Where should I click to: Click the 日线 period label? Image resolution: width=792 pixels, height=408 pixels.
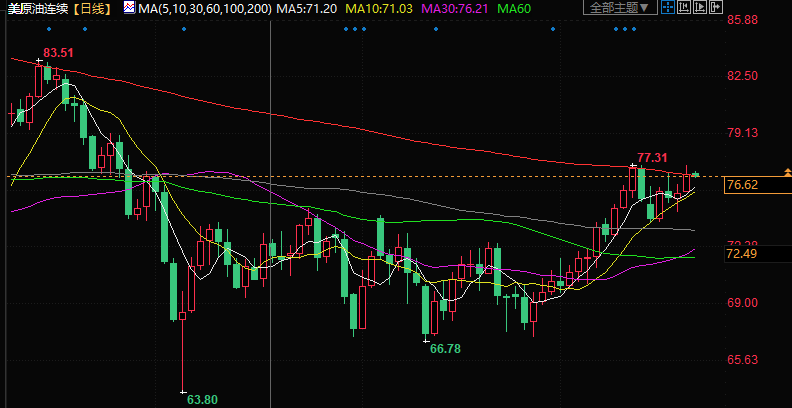[x=96, y=9]
